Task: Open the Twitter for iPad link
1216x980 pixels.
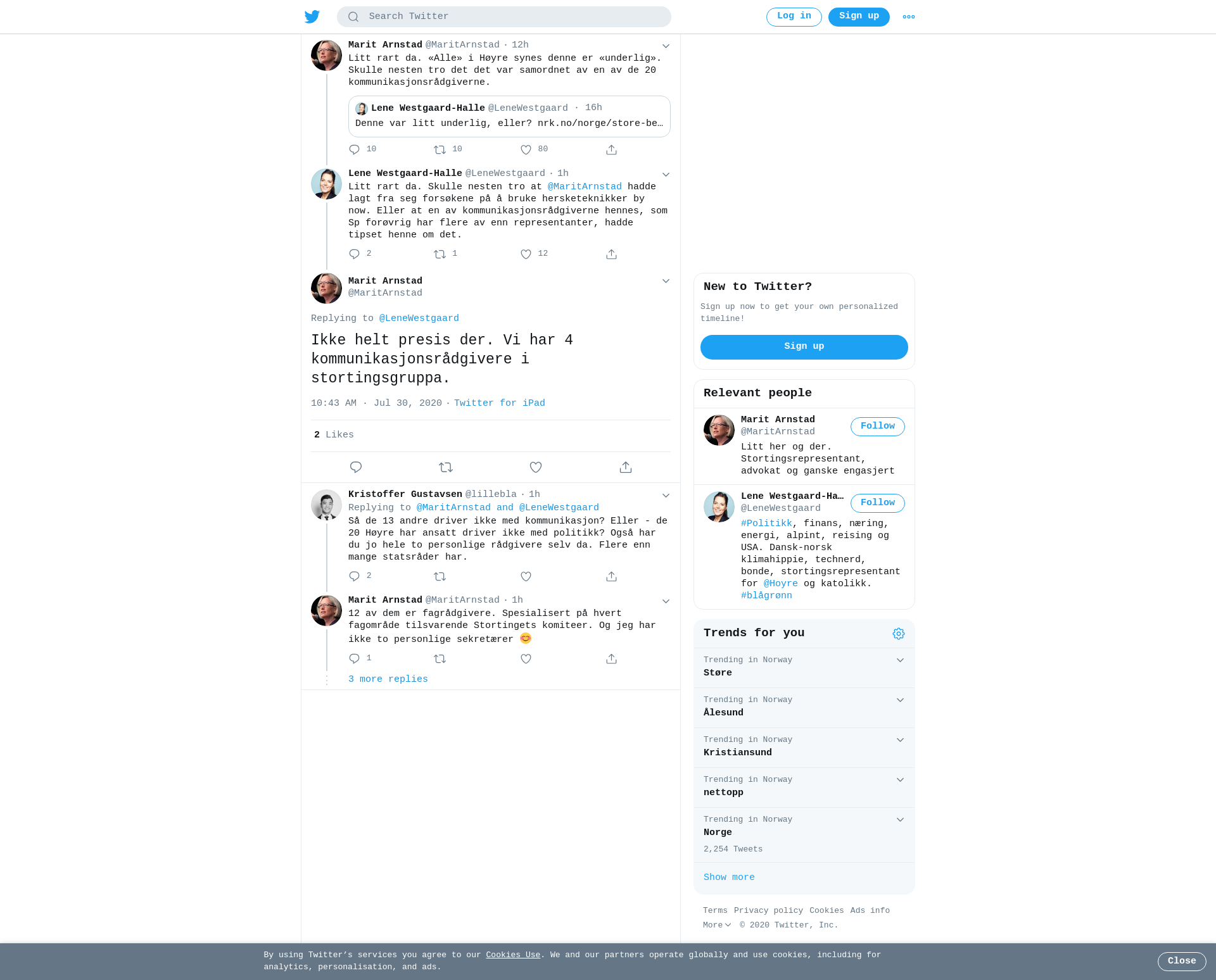Action: pos(500,403)
